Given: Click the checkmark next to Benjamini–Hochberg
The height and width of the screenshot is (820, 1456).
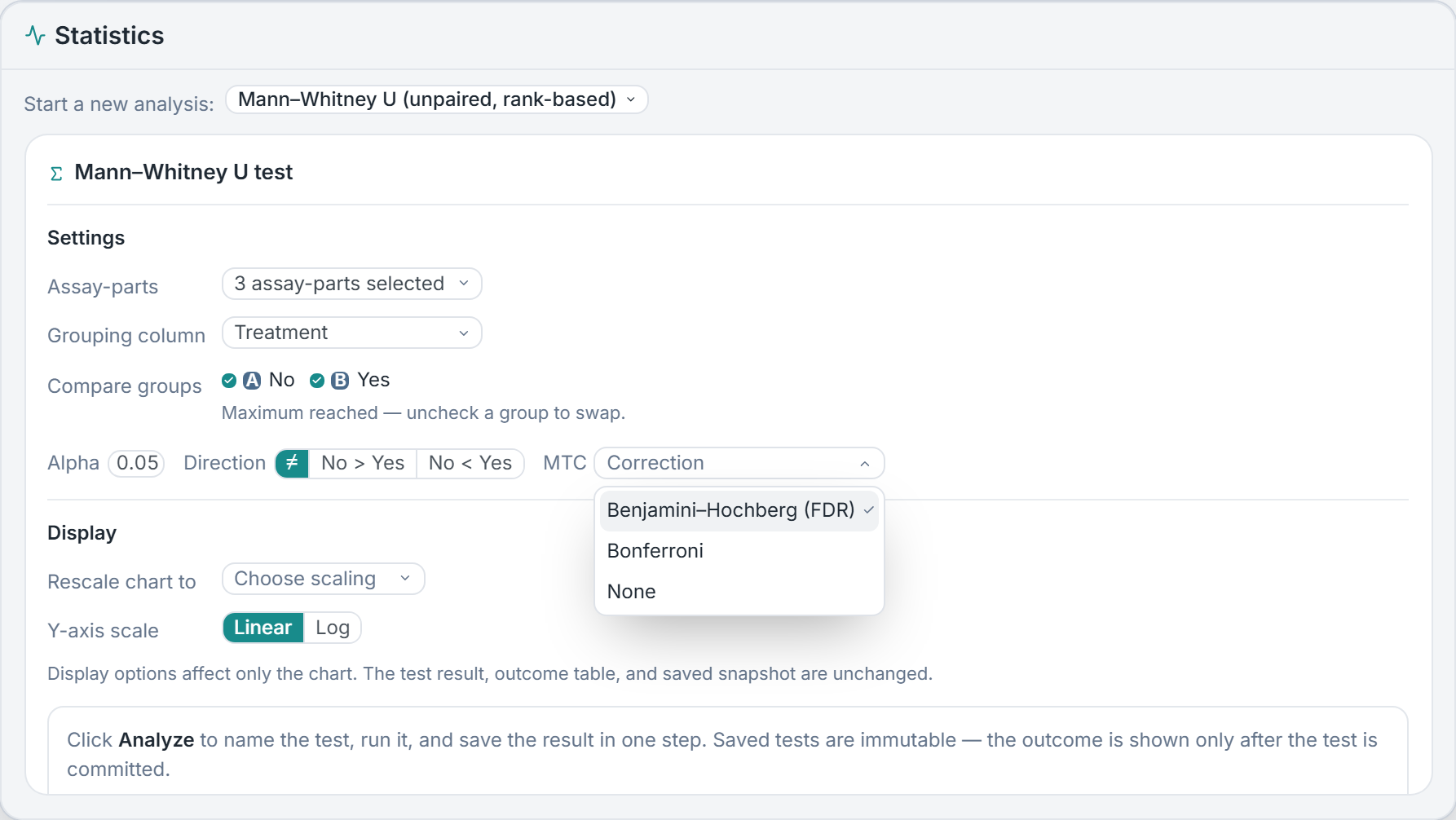Looking at the screenshot, I should pyautogui.click(x=869, y=510).
